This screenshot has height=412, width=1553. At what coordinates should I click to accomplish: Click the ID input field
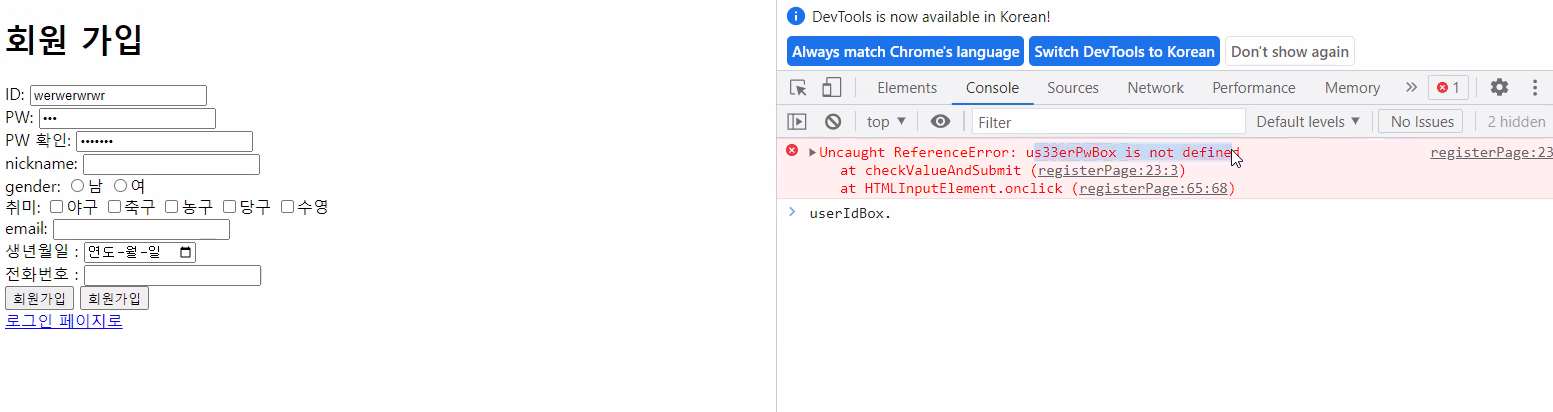pyautogui.click(x=118, y=95)
